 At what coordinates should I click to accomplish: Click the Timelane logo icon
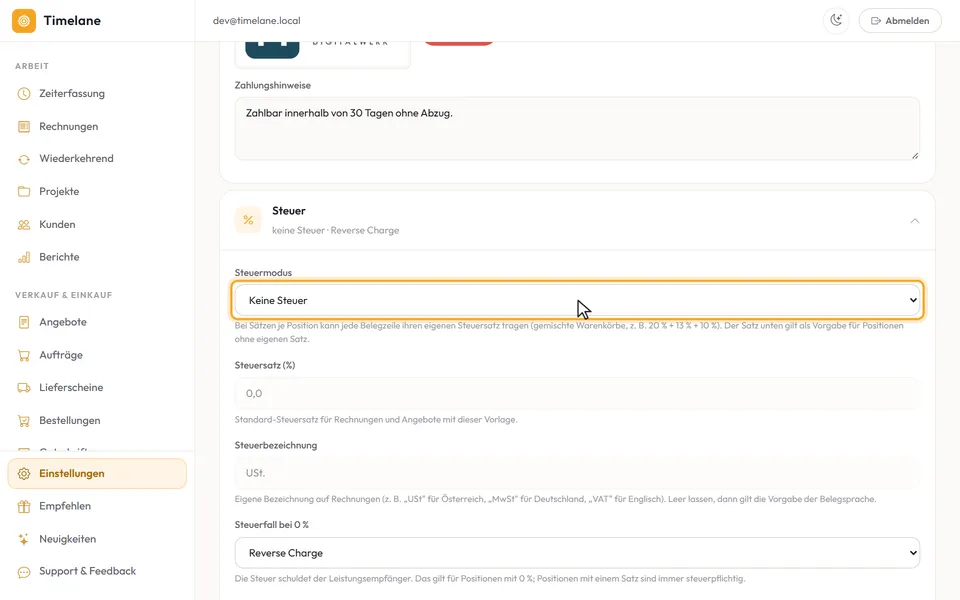click(24, 21)
